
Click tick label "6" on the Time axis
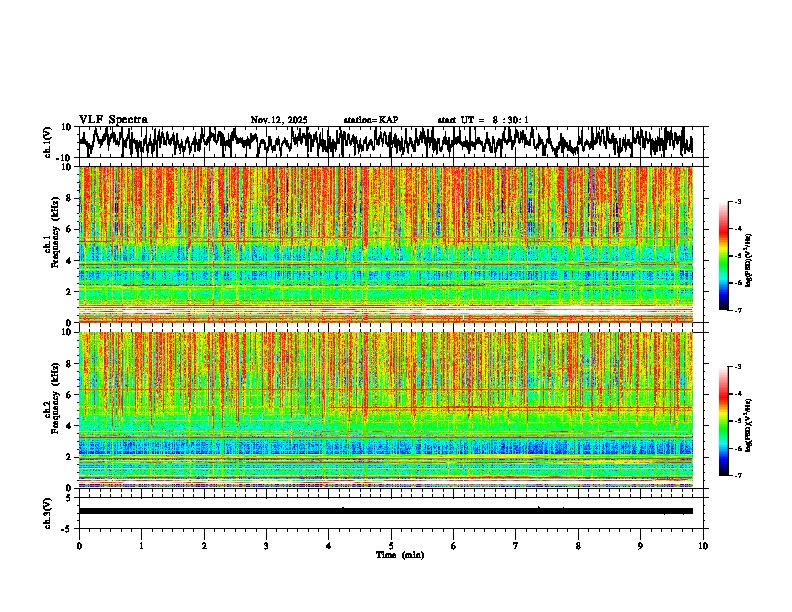pyautogui.click(x=454, y=546)
